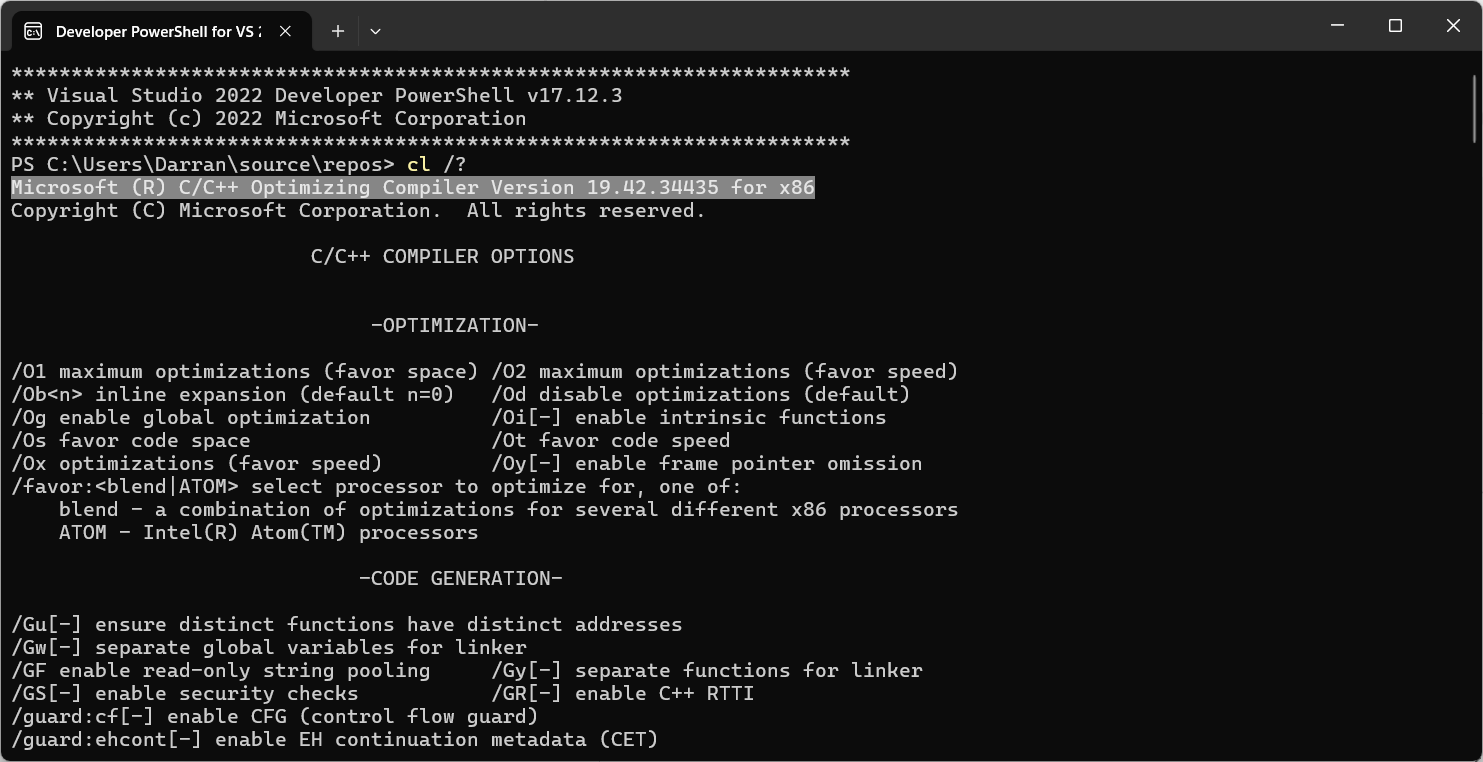Open the new tab profile dropdown
The height and width of the screenshot is (762, 1483).
coord(375,31)
